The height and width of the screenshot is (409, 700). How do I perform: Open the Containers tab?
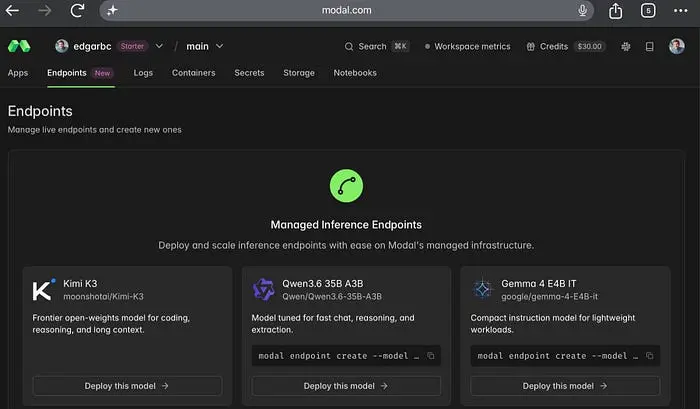193,73
